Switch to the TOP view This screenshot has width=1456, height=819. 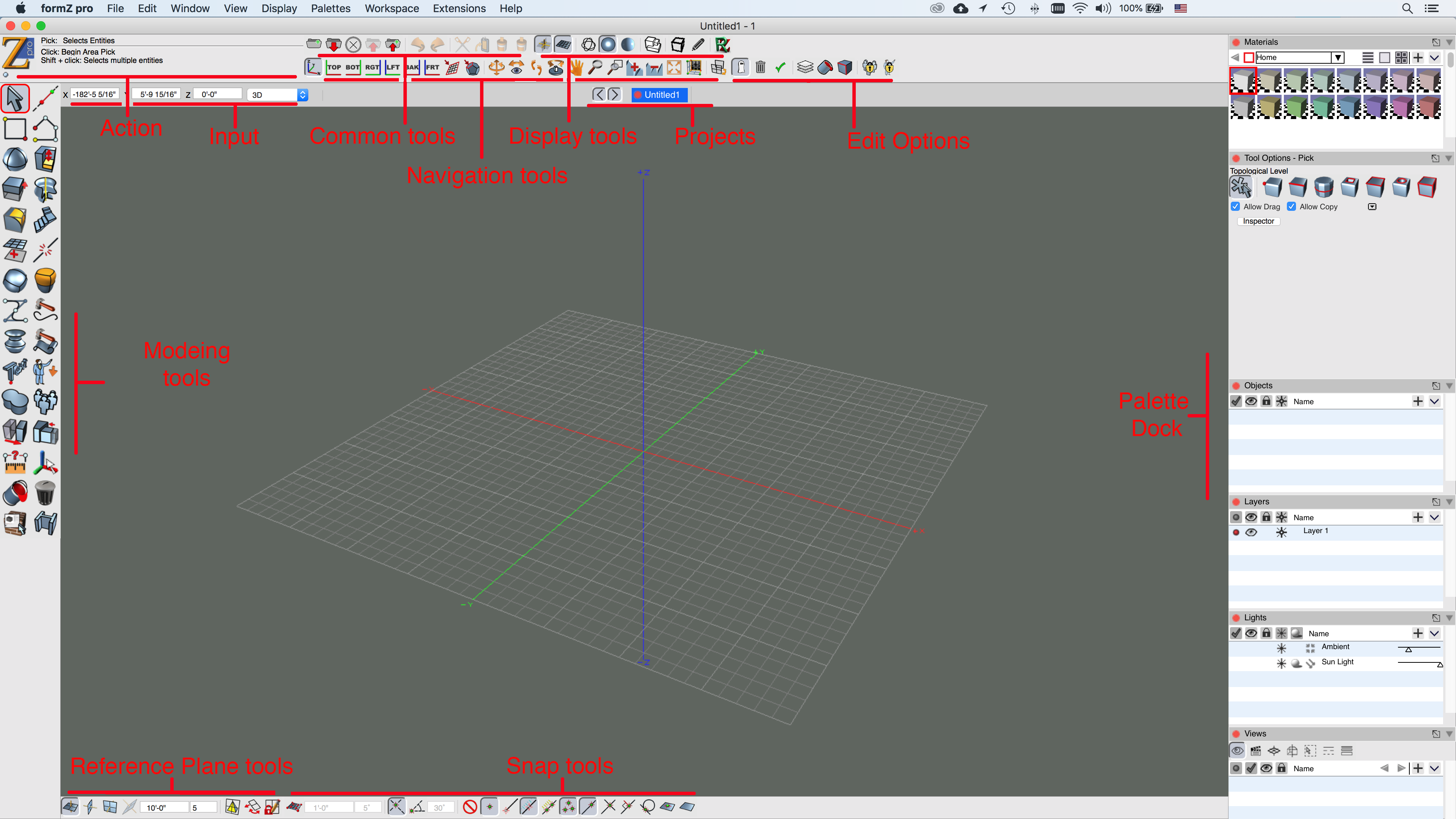coord(334,67)
